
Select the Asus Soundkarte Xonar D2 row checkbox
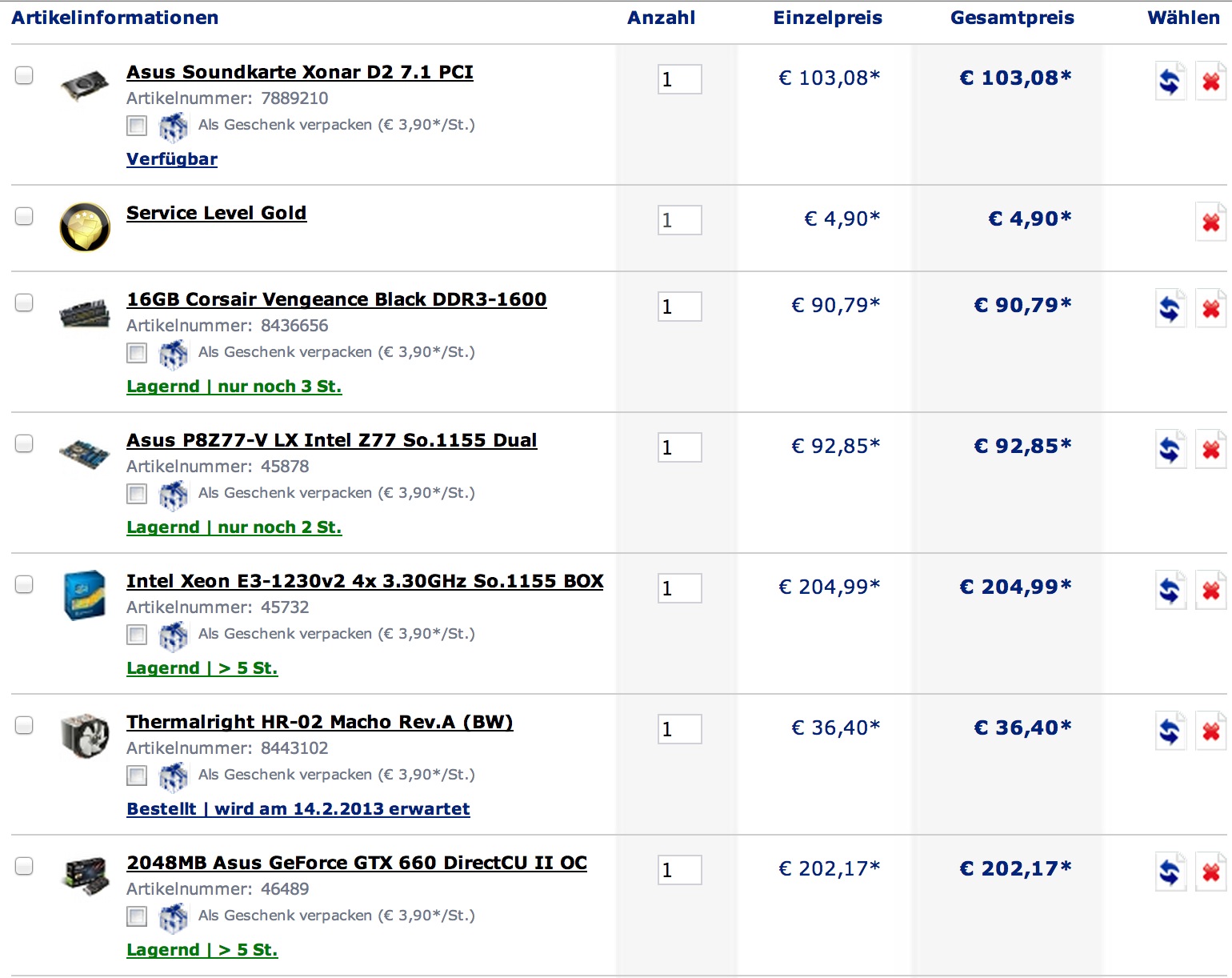[x=24, y=75]
